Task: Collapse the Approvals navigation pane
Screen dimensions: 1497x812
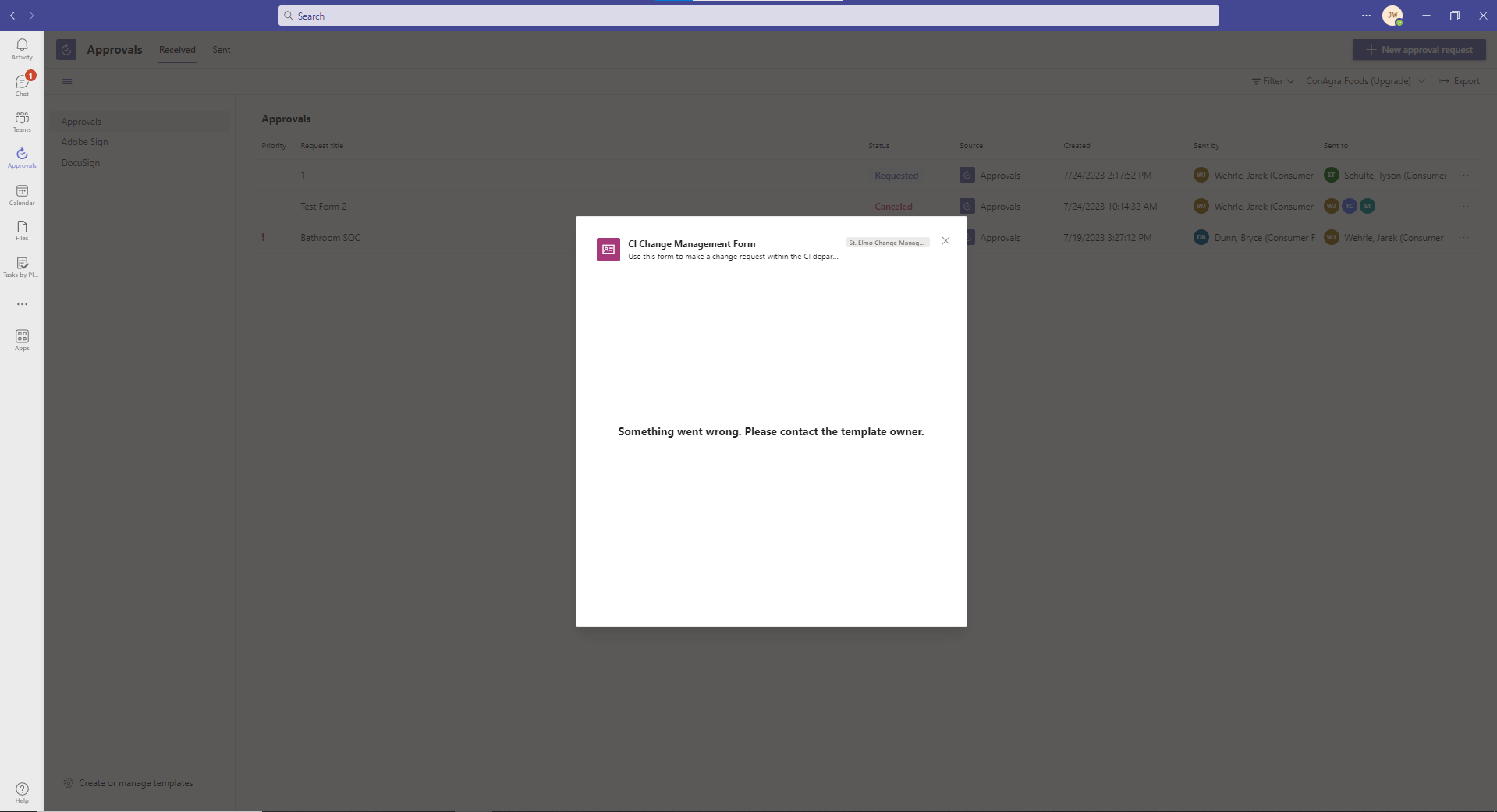Action: point(67,80)
